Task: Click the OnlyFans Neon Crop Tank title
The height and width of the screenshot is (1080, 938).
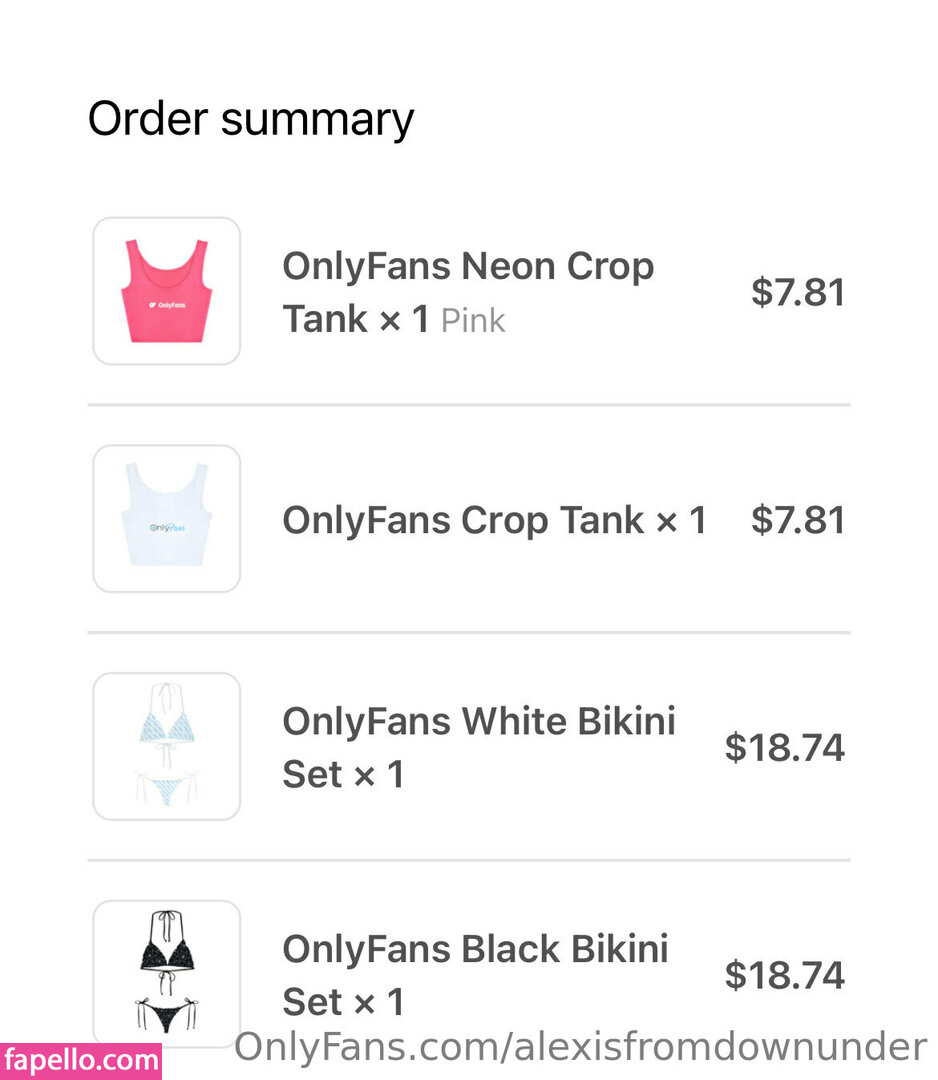Action: point(467,268)
